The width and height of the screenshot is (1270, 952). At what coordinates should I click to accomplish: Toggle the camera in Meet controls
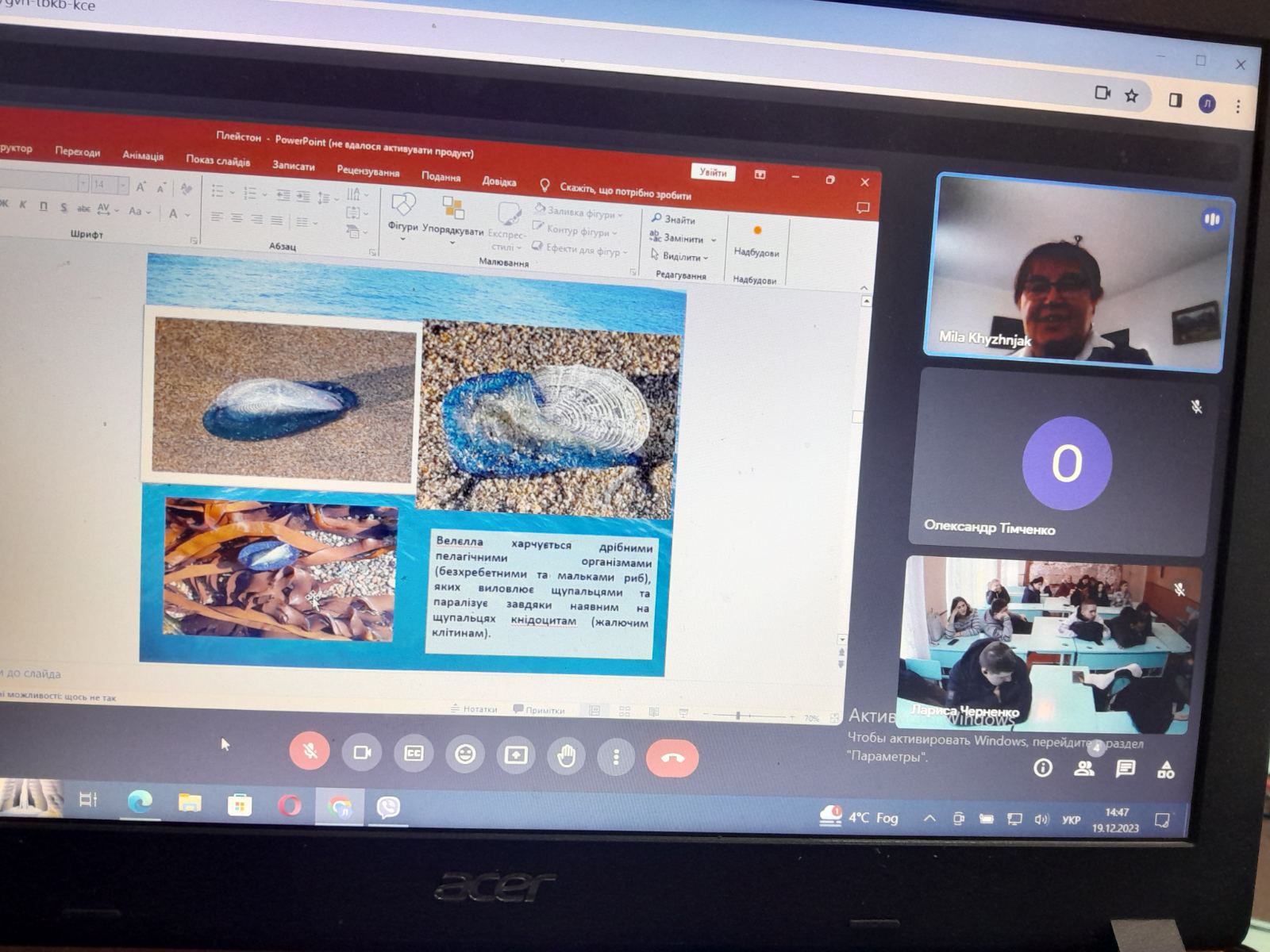pos(362,752)
